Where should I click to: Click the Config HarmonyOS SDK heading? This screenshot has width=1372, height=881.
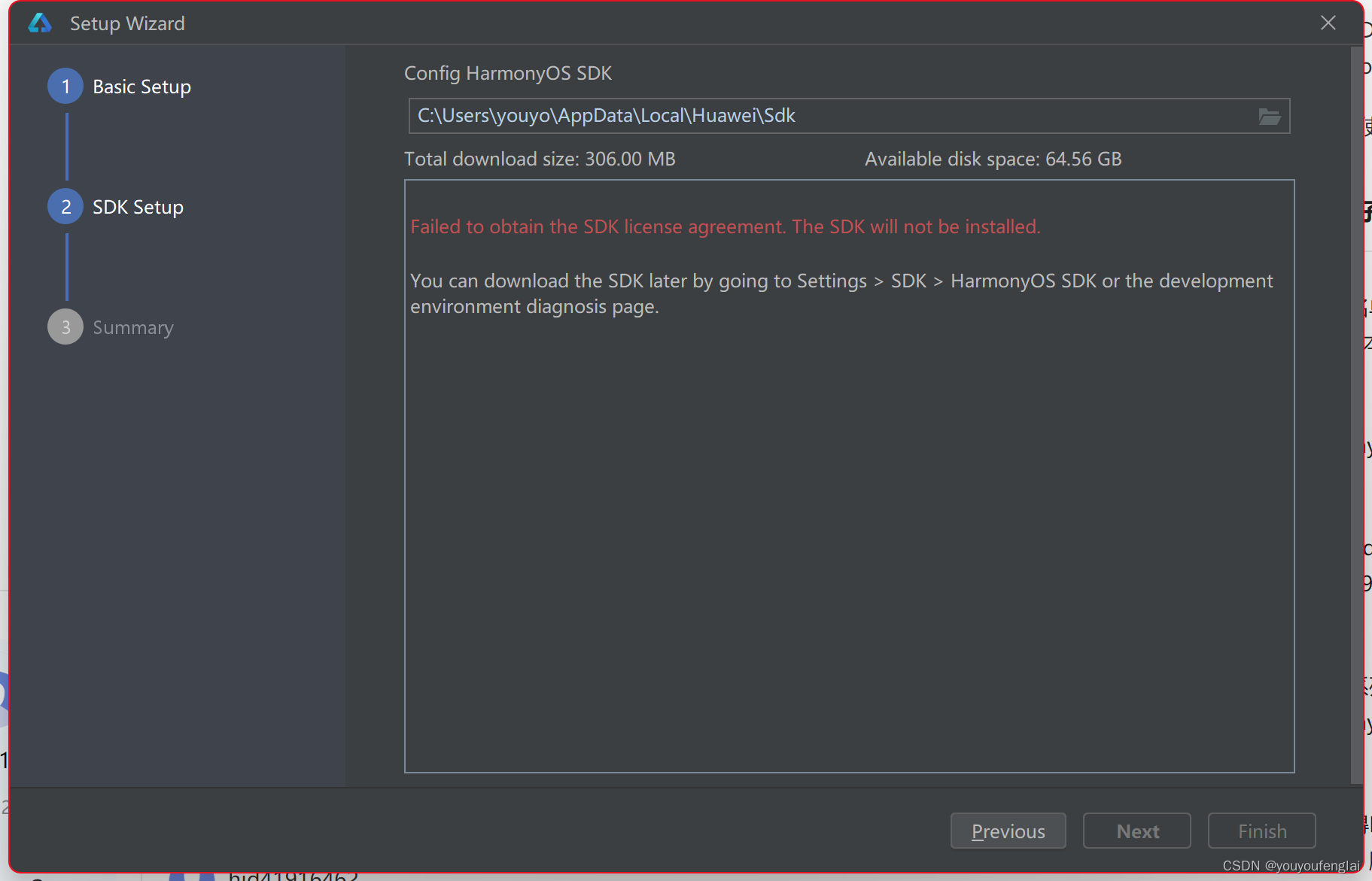508,73
